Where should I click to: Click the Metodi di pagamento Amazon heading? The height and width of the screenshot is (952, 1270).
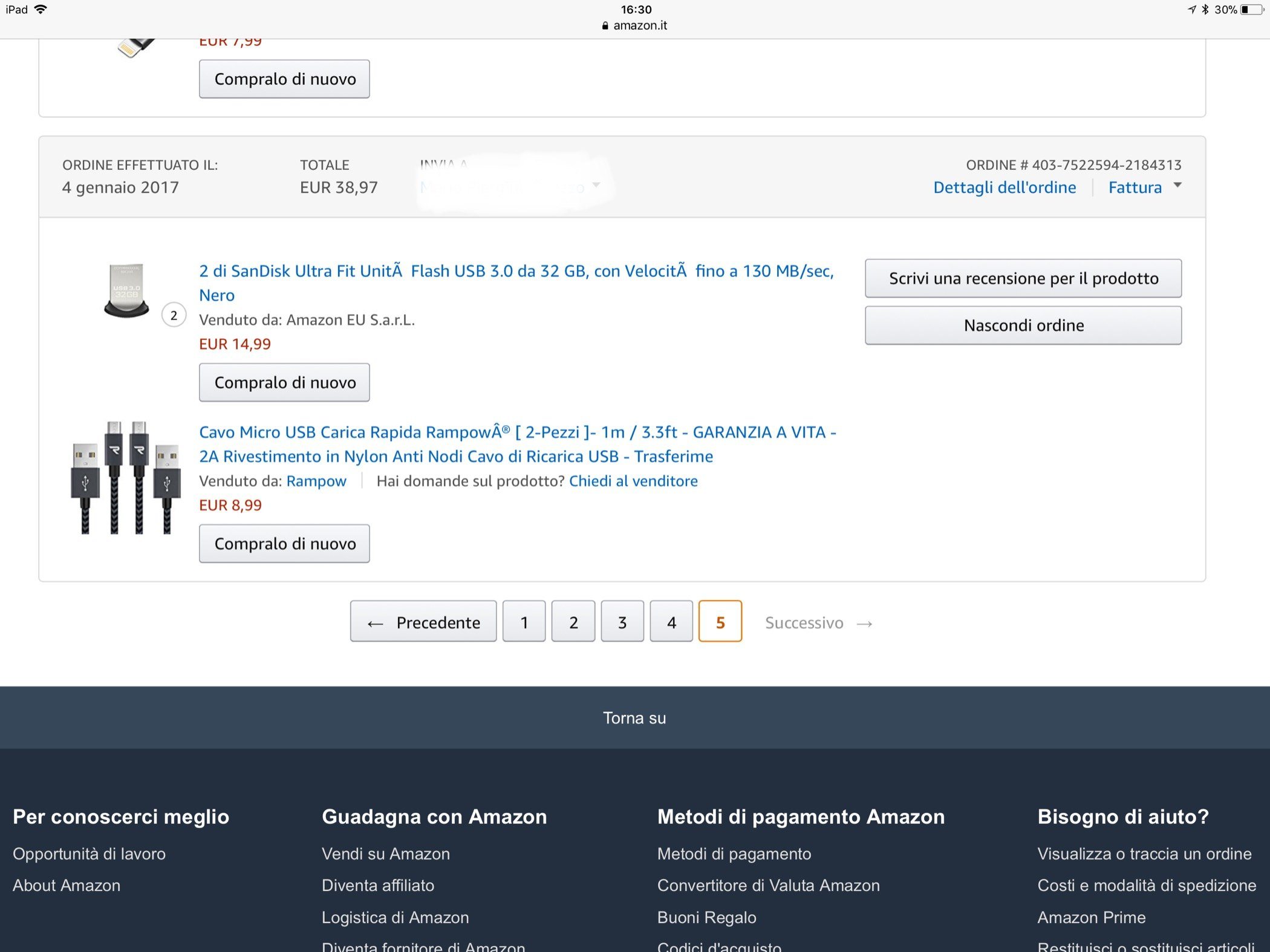[801, 817]
